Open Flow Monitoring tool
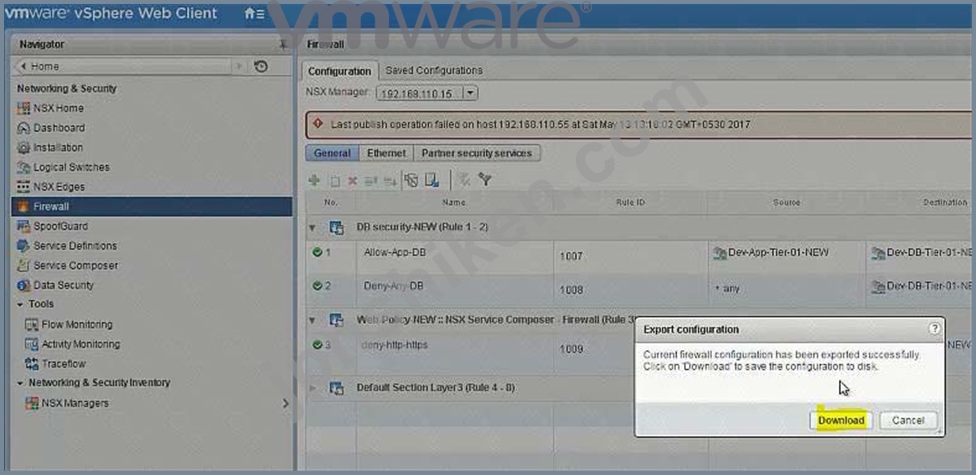This screenshot has height=475, width=976. click(x=77, y=324)
